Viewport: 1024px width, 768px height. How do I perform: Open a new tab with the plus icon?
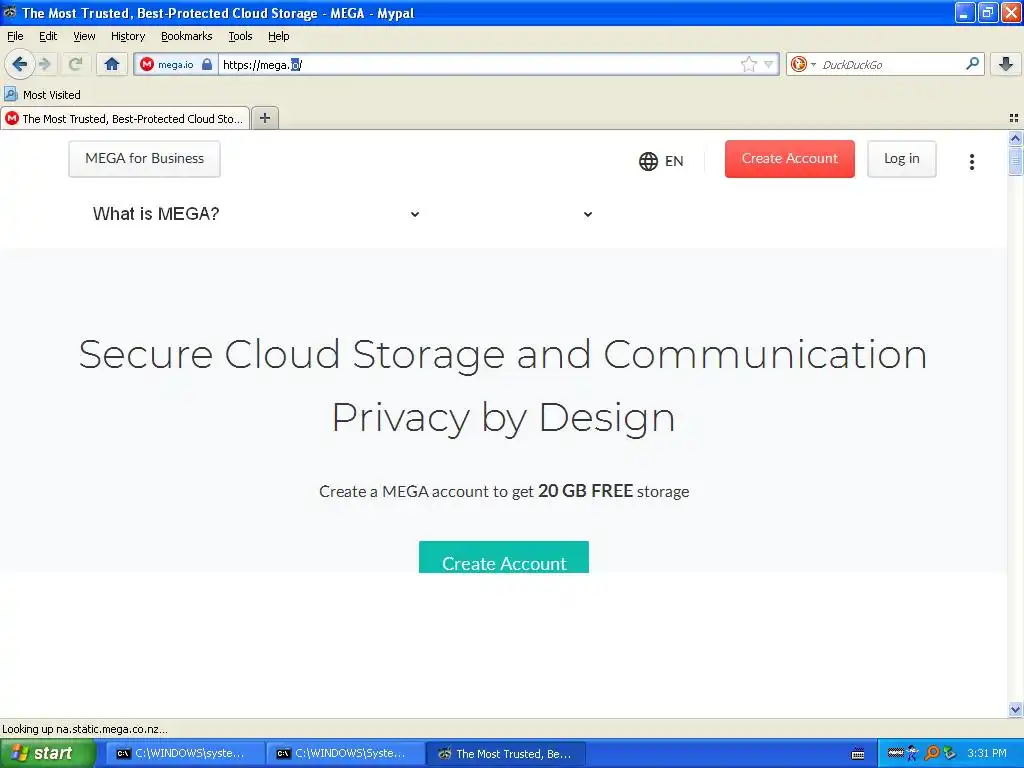click(x=264, y=118)
